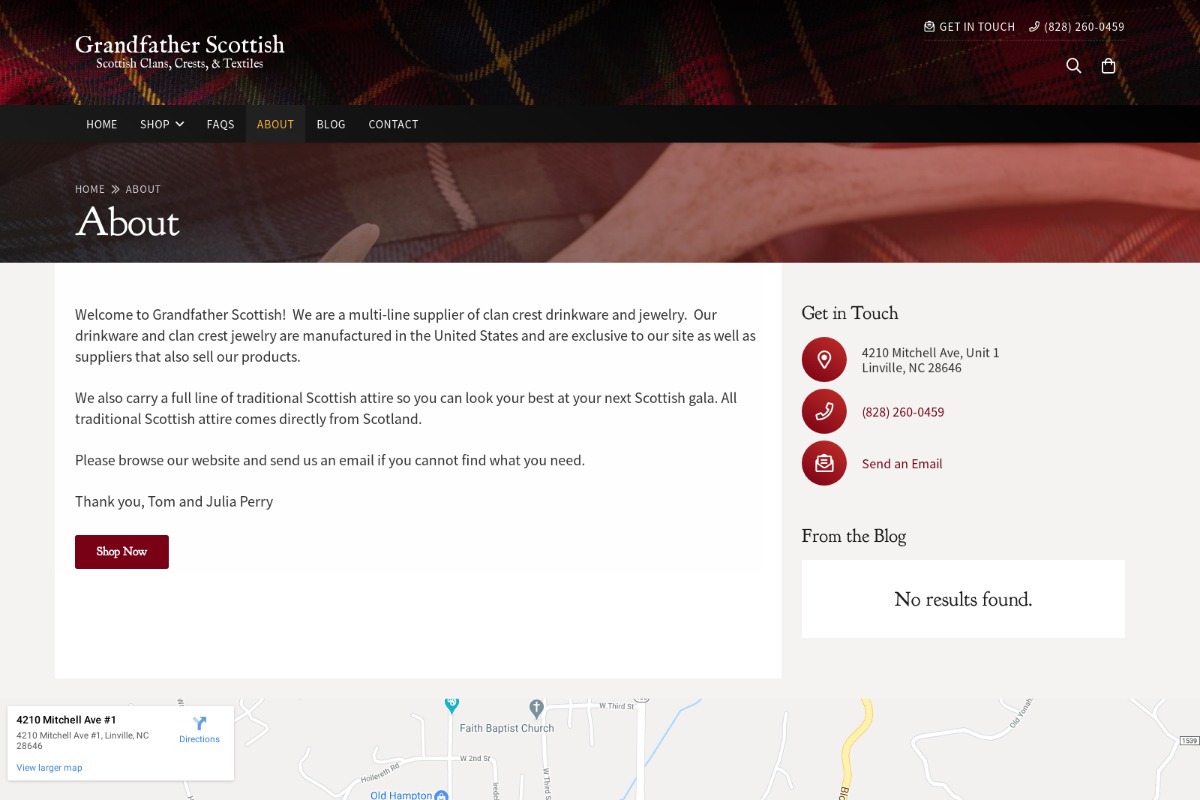Image resolution: width=1200 pixels, height=800 pixels.
Task: Click the round email envelope icon
Action: [824, 463]
